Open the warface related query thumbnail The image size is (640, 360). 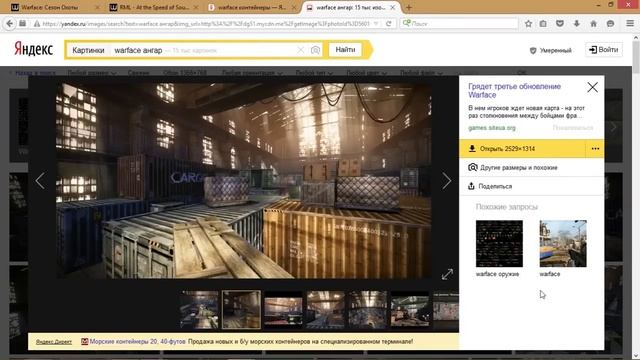[x=563, y=244]
